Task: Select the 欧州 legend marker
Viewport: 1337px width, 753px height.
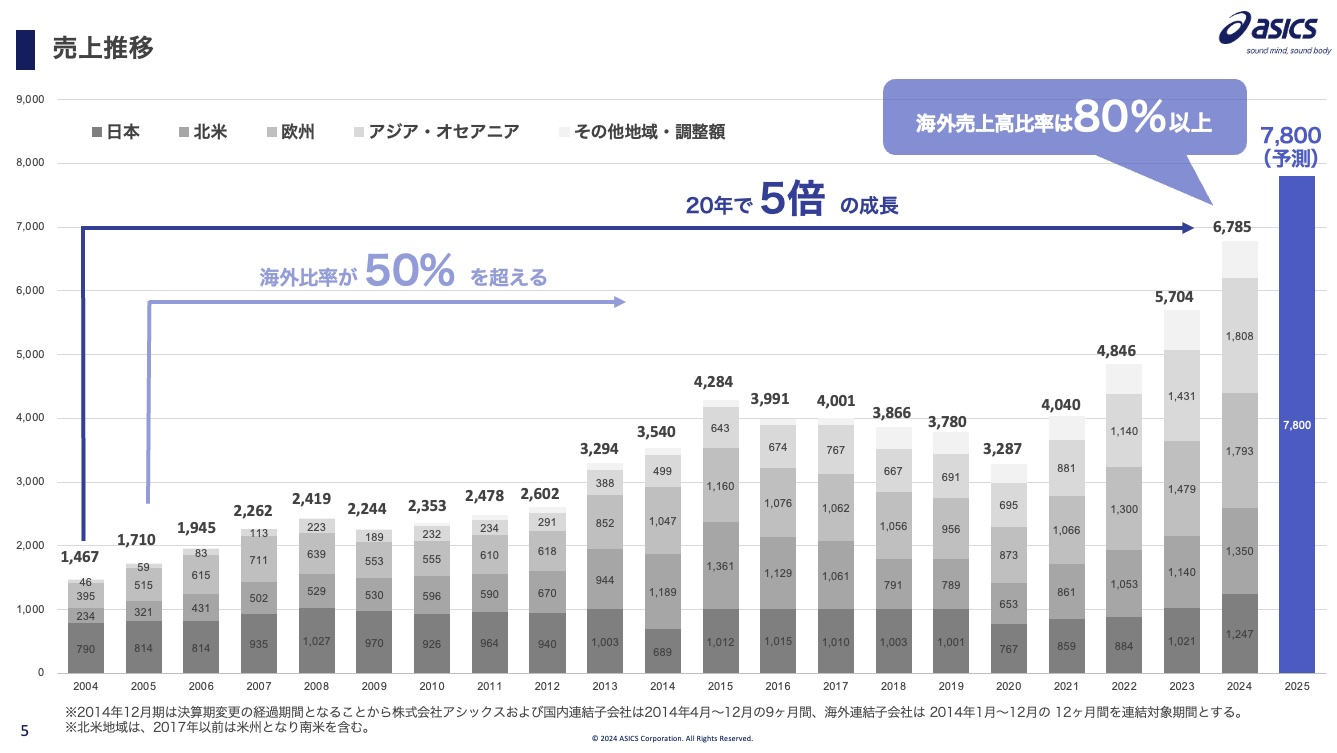Action: pos(272,132)
